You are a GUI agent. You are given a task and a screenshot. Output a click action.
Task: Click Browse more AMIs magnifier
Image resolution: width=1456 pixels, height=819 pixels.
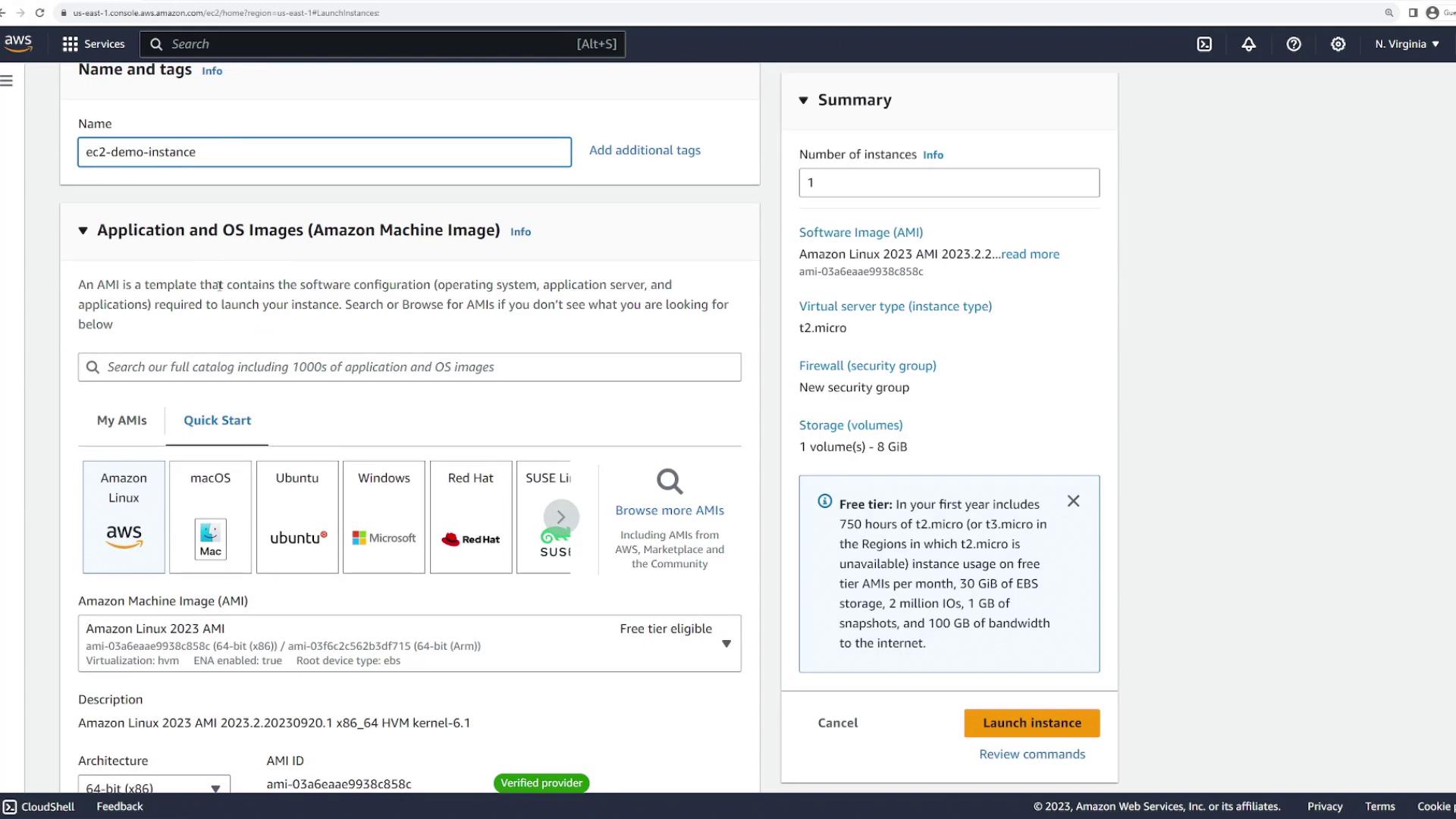[670, 482]
